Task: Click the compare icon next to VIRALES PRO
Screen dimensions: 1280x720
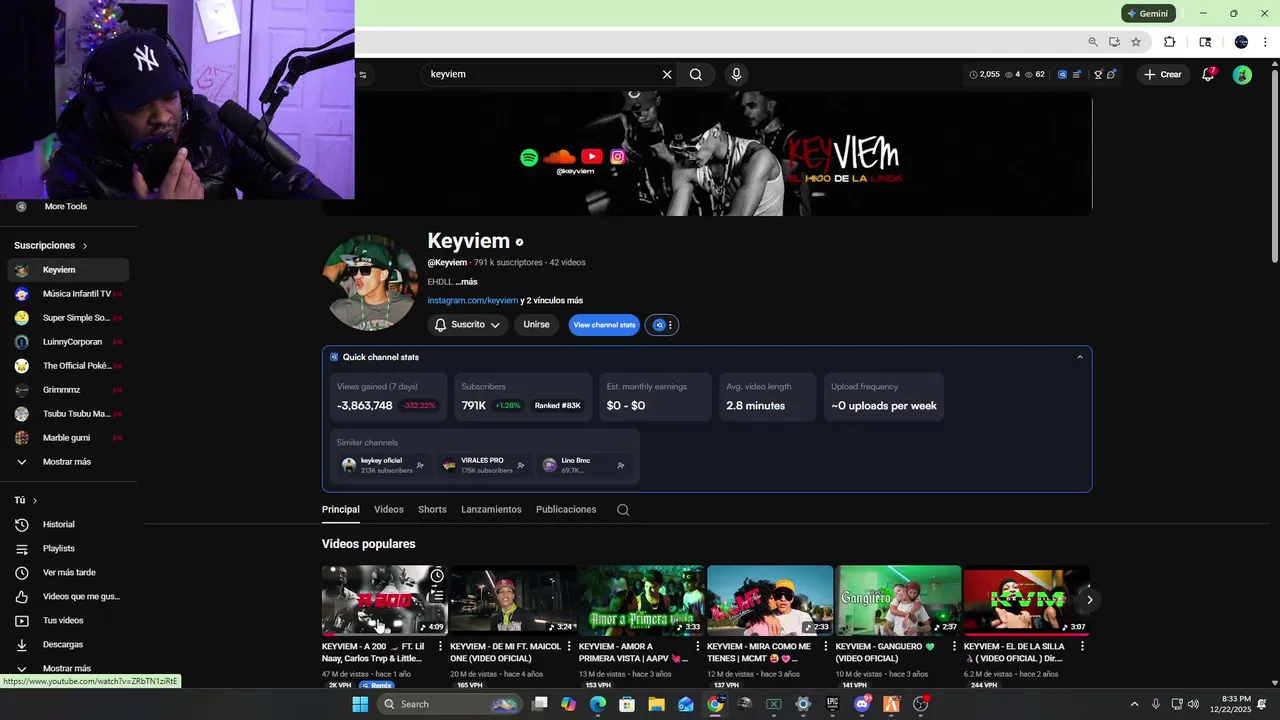Action: [521, 465]
